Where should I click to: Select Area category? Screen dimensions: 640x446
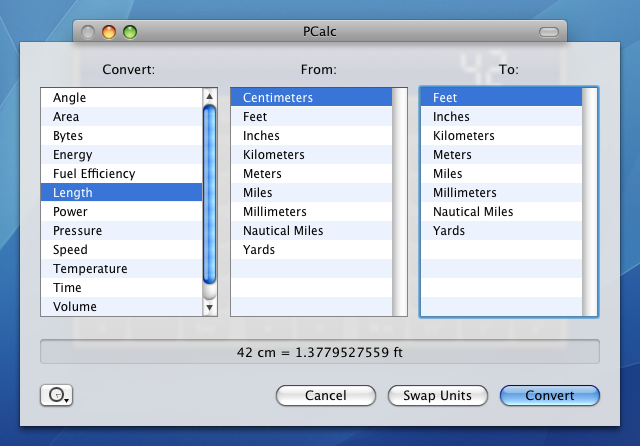click(121, 117)
